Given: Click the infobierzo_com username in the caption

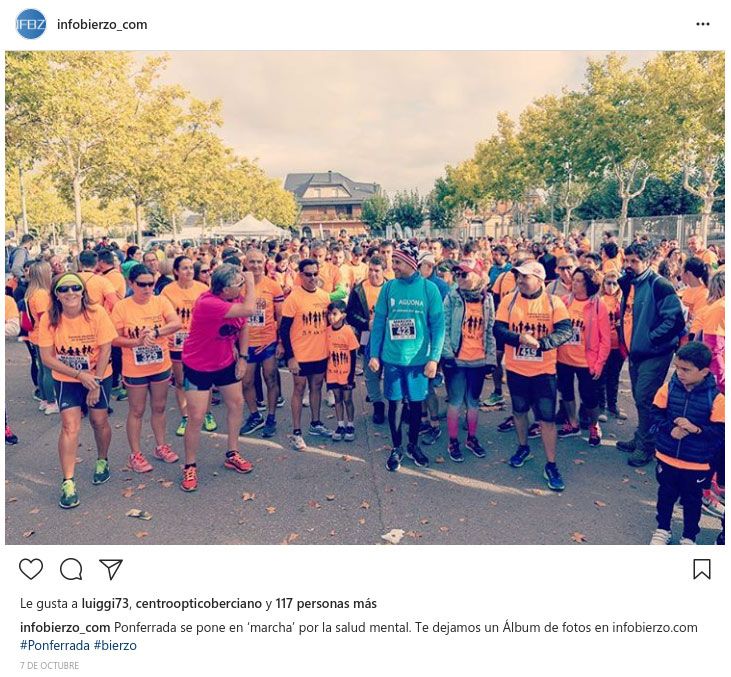Looking at the screenshot, I should [x=65, y=628].
